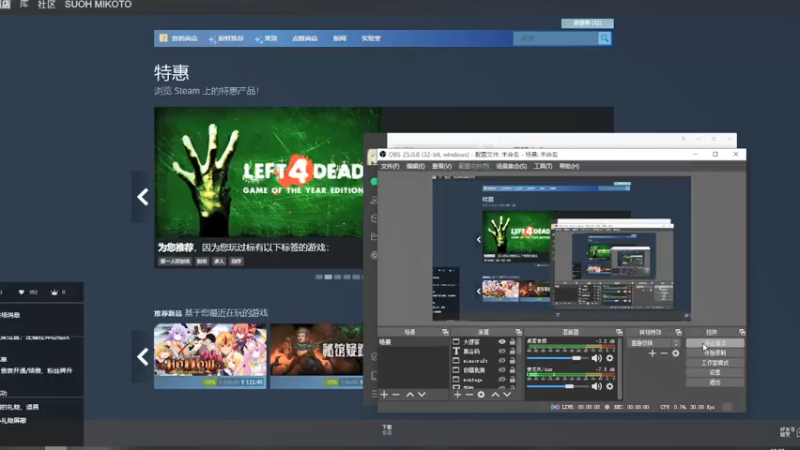Open the Steam wishlist (12) button

pyautogui.click(x=587, y=23)
